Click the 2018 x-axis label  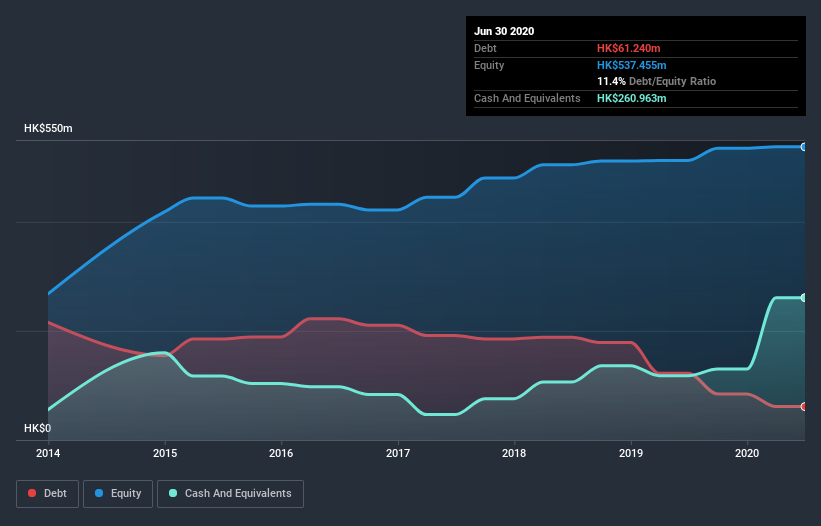tap(514, 453)
